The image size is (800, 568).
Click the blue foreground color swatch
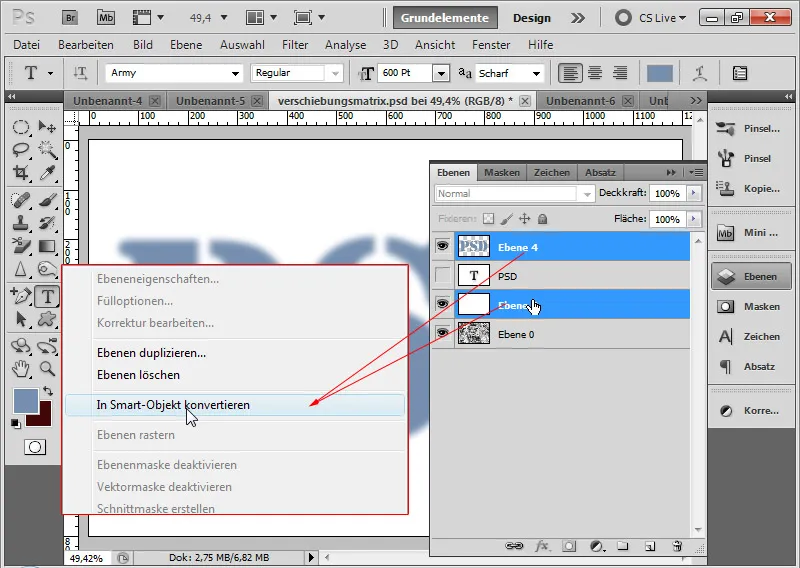(x=25, y=401)
